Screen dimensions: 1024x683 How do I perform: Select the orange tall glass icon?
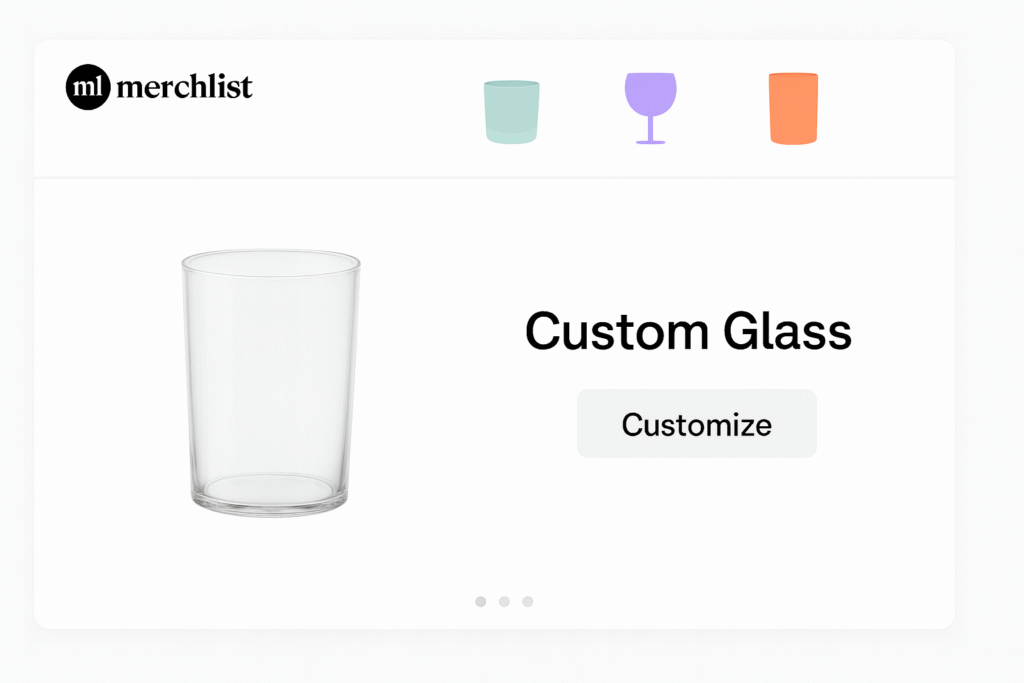point(793,108)
